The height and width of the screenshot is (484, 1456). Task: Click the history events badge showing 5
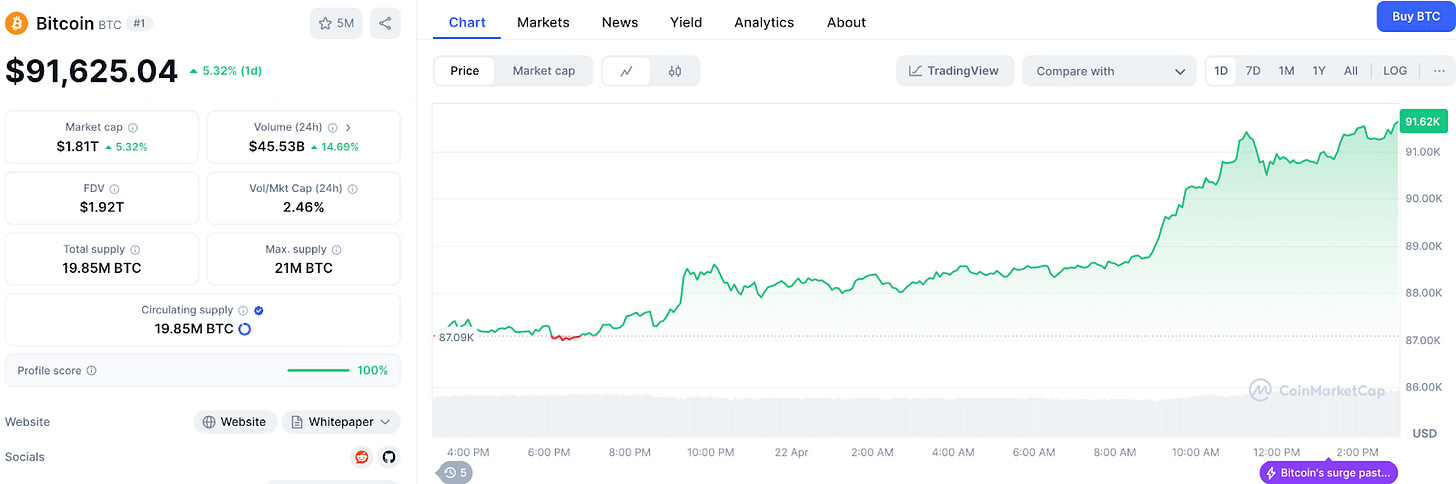click(x=455, y=473)
